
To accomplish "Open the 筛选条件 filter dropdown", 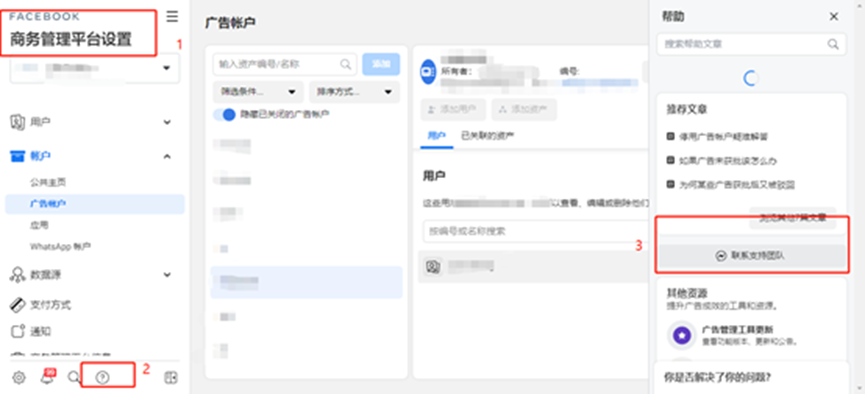I will coord(258,92).
